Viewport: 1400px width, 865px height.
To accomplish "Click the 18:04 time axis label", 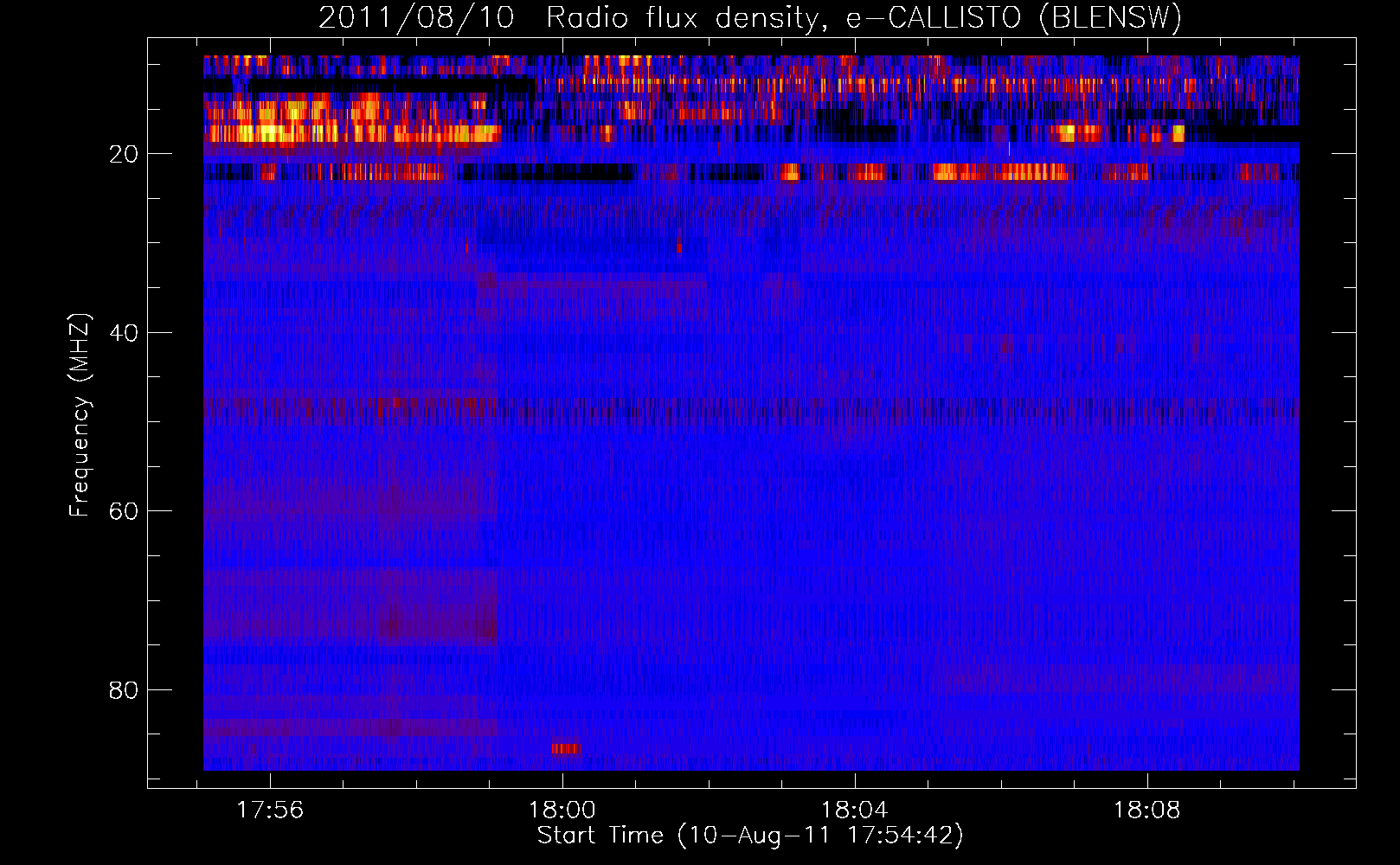I will 855,811.
